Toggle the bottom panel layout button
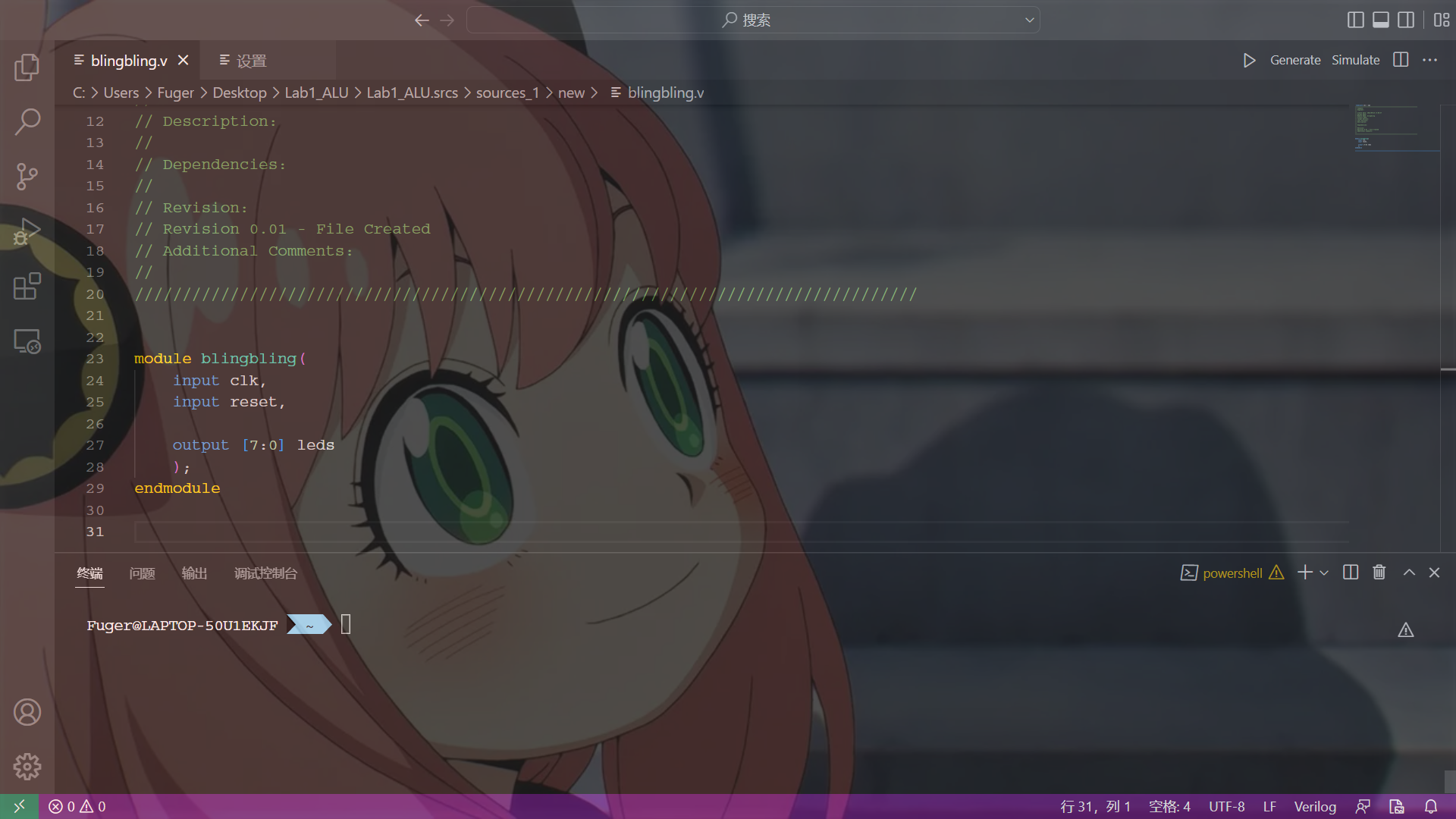1456x819 pixels. [x=1381, y=20]
